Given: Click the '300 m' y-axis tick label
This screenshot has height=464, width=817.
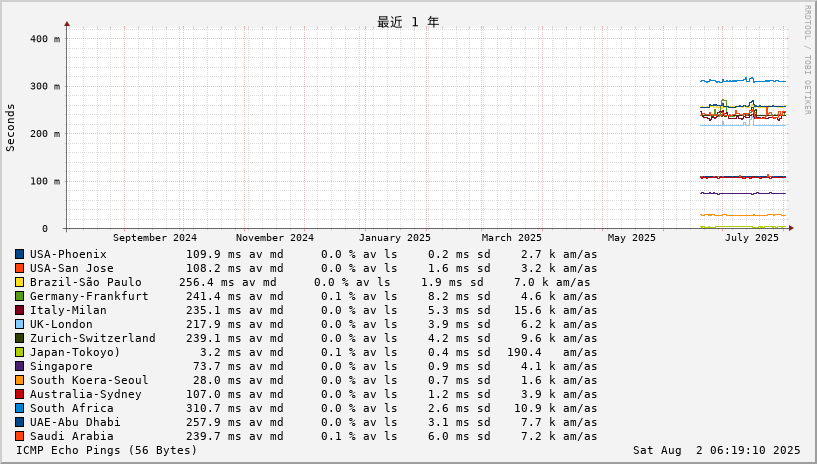Looking at the screenshot, I should [45, 86].
